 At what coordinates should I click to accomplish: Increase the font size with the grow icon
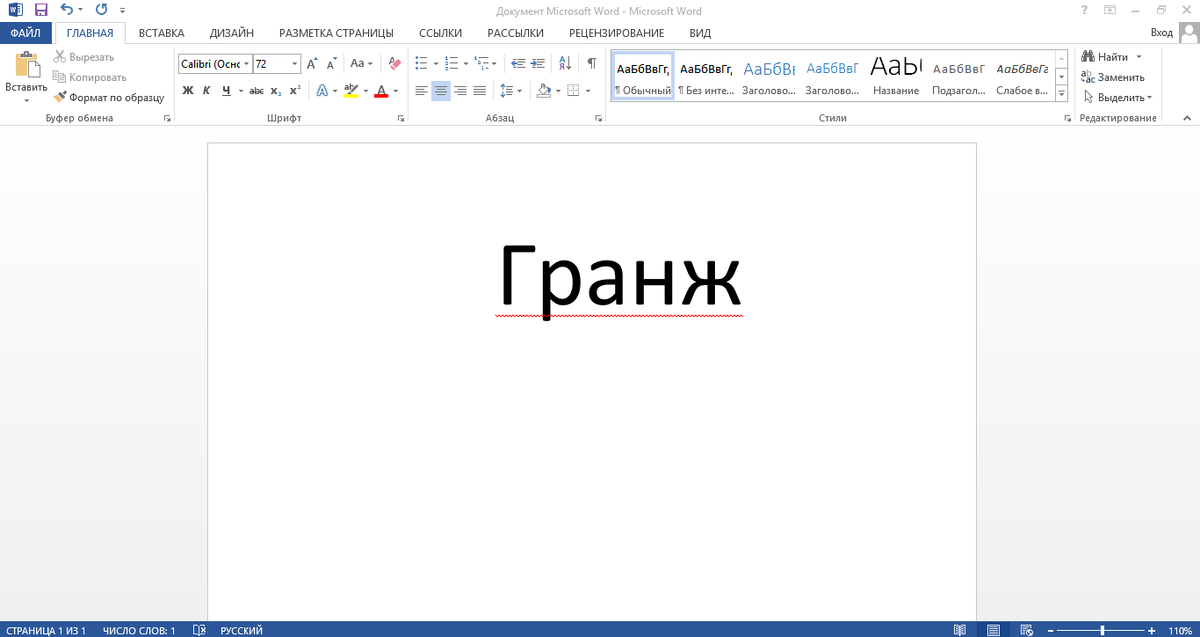tap(312, 64)
